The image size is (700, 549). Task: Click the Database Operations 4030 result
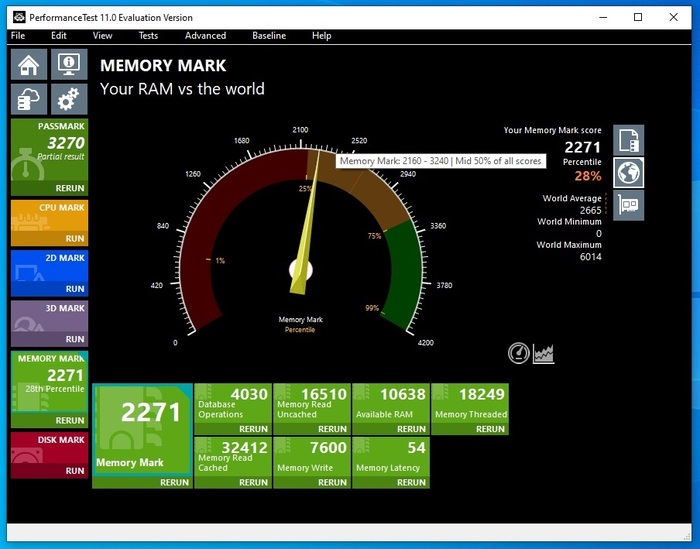233,403
